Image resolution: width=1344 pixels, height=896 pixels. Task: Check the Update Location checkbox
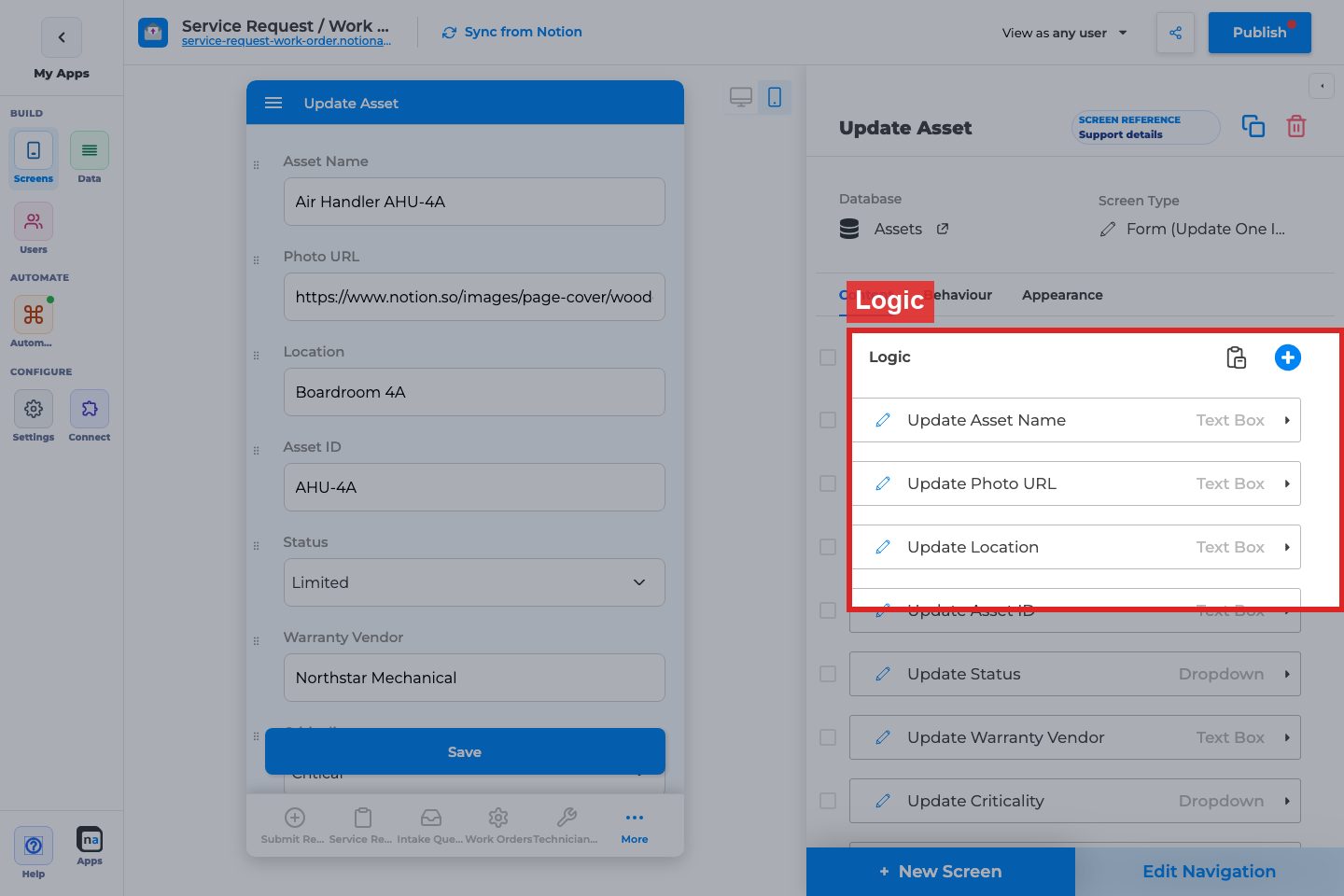pyautogui.click(x=828, y=547)
